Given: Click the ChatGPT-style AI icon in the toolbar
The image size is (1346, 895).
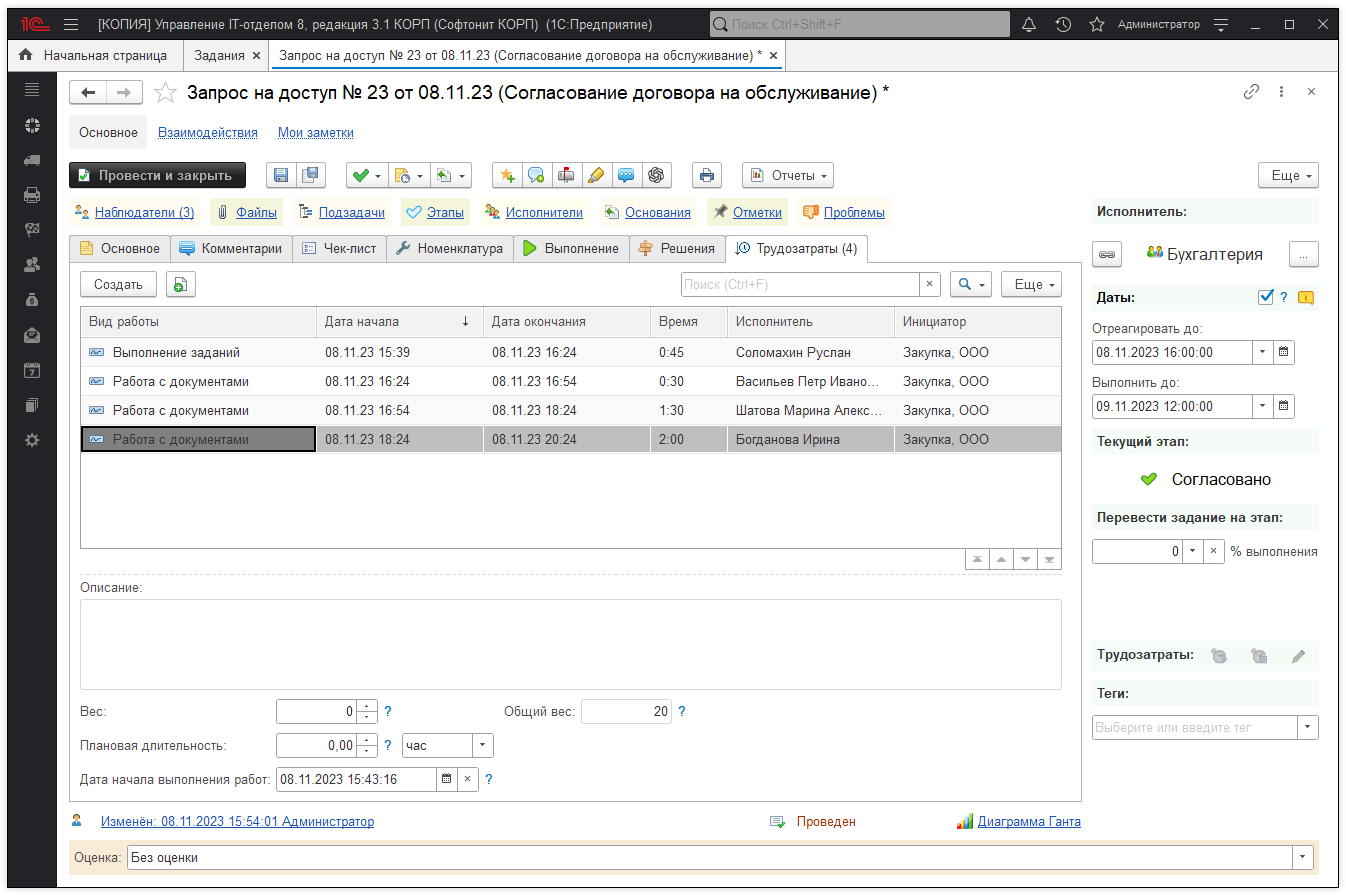Looking at the screenshot, I should pyautogui.click(x=656, y=175).
